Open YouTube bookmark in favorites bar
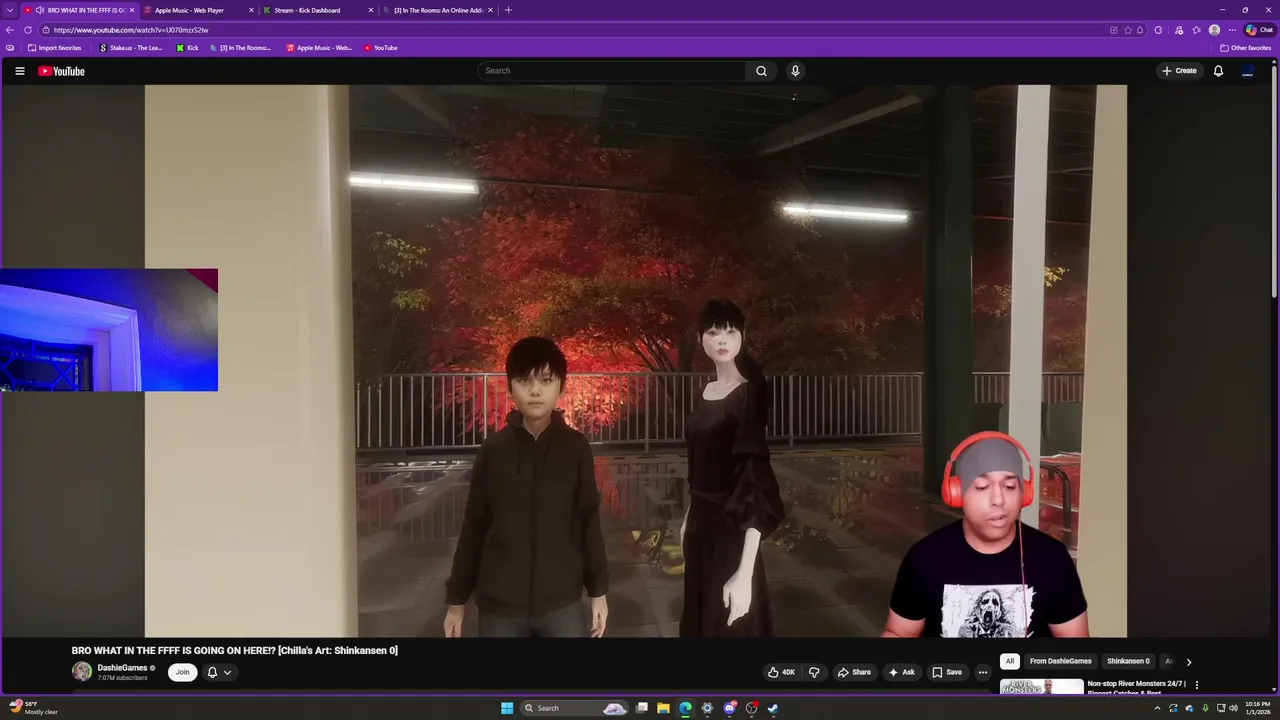 coord(381,48)
